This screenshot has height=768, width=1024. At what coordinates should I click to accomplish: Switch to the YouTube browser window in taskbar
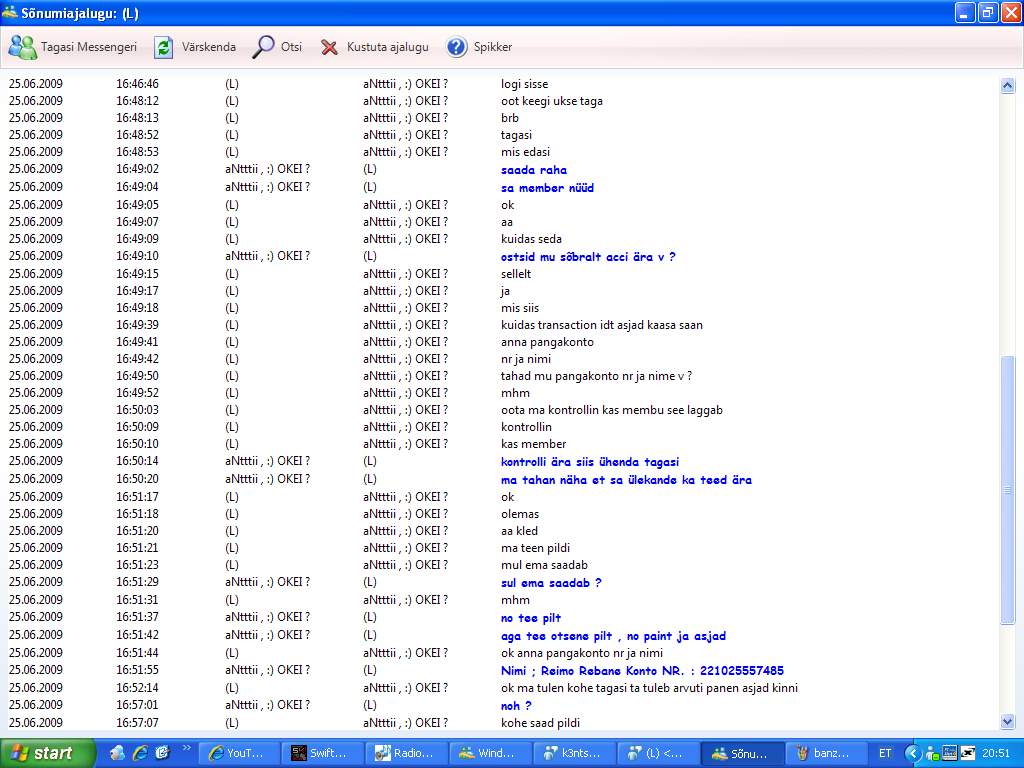pyautogui.click(x=238, y=753)
